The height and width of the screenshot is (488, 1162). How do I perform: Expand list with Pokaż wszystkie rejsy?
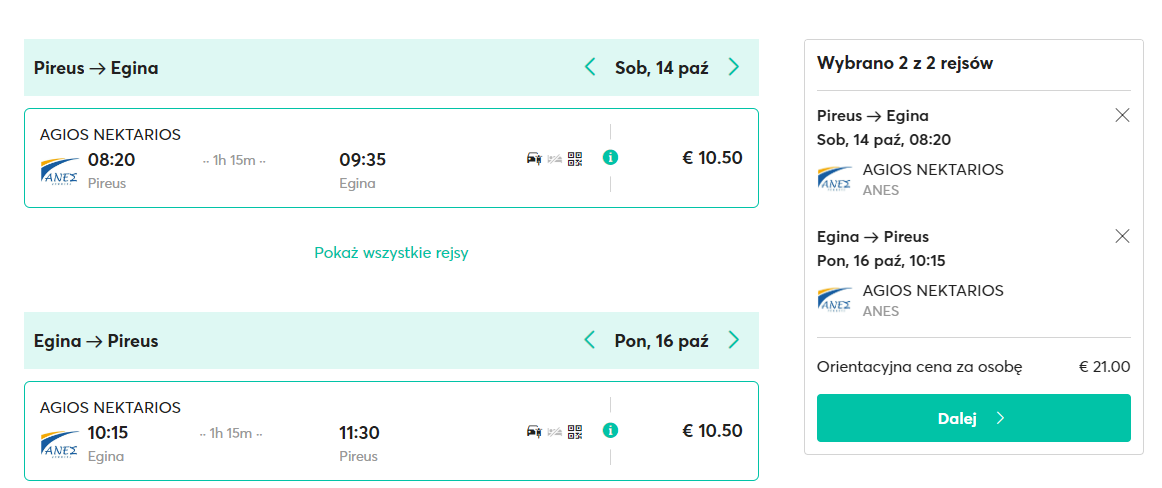click(391, 253)
